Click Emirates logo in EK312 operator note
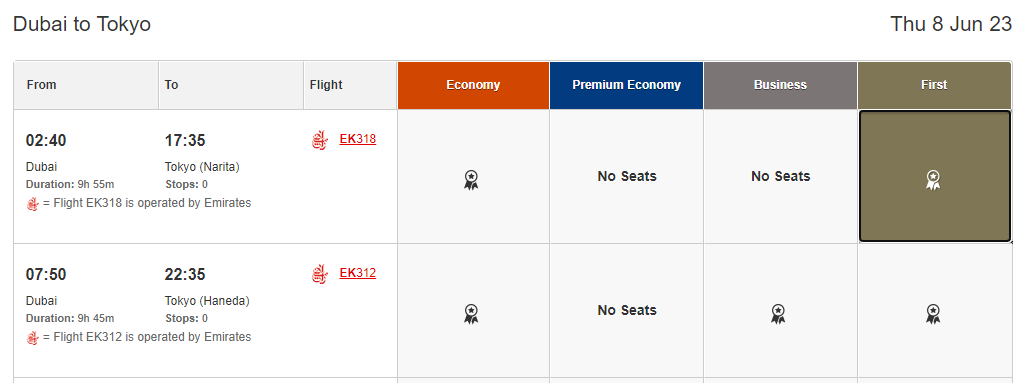This screenshot has width=1031, height=383. (x=33, y=338)
